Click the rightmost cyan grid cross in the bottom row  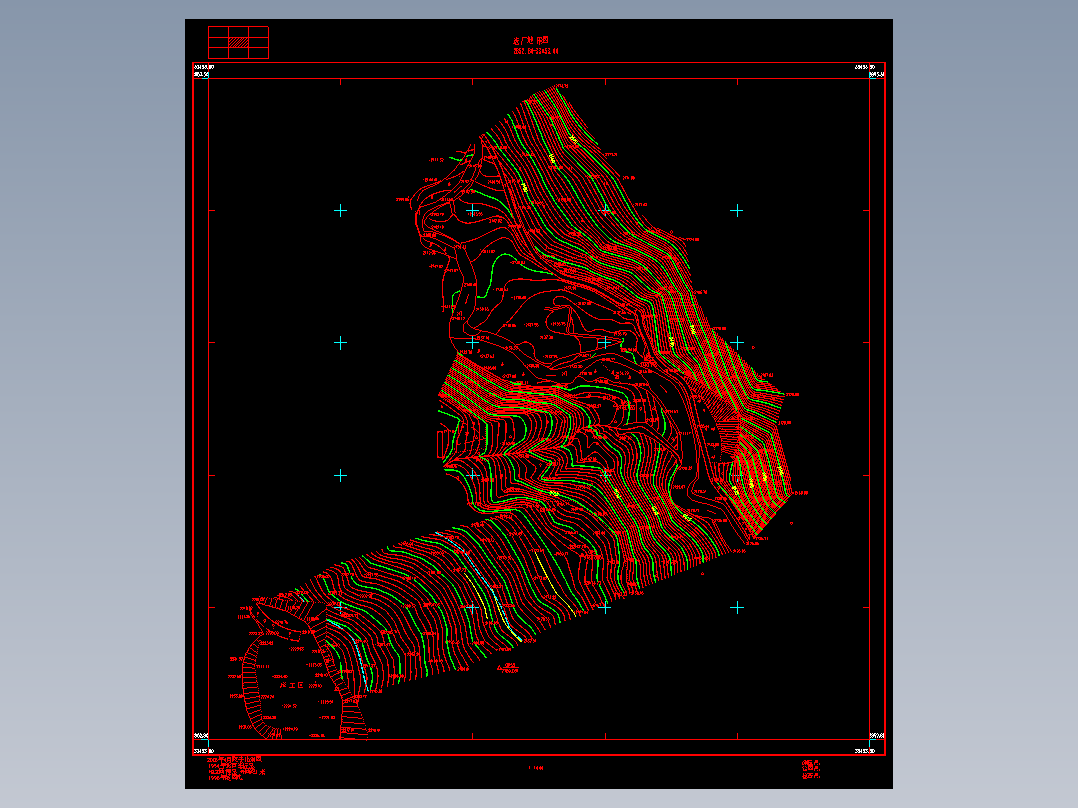(x=737, y=608)
